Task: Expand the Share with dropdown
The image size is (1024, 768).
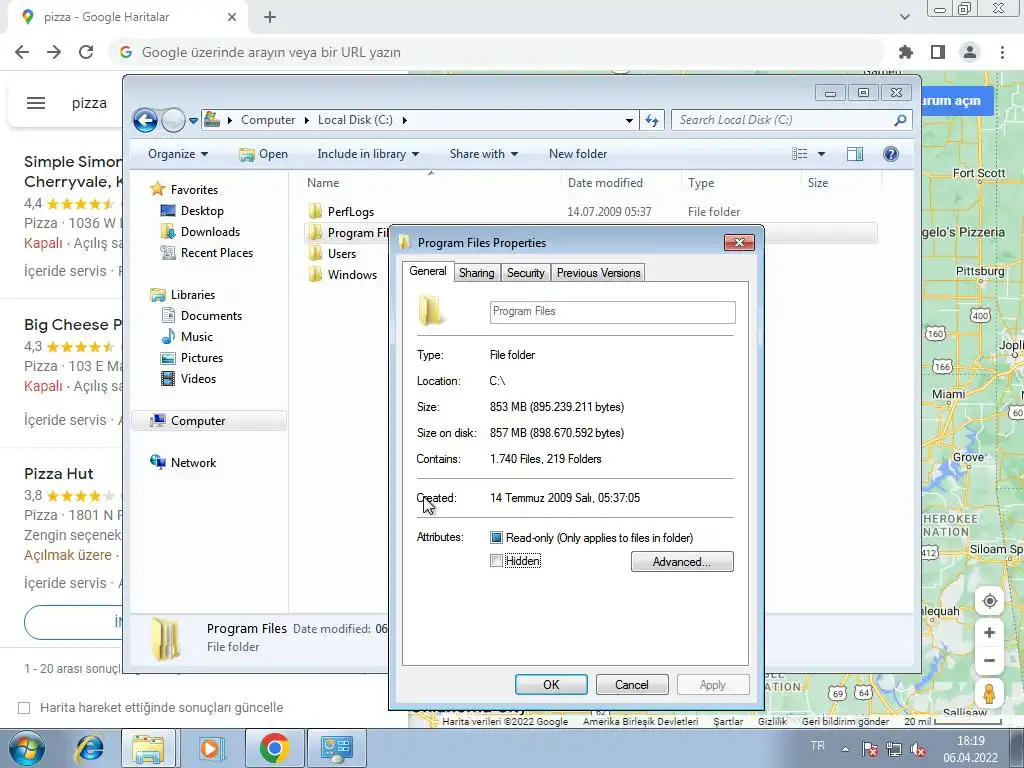Action: click(483, 154)
